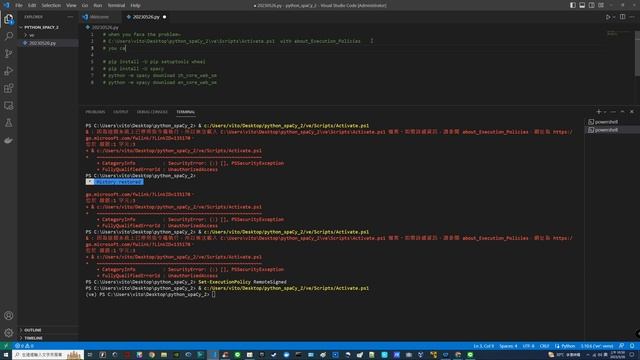
Task: Open errors and warnings count in status bar
Action: 24,346
